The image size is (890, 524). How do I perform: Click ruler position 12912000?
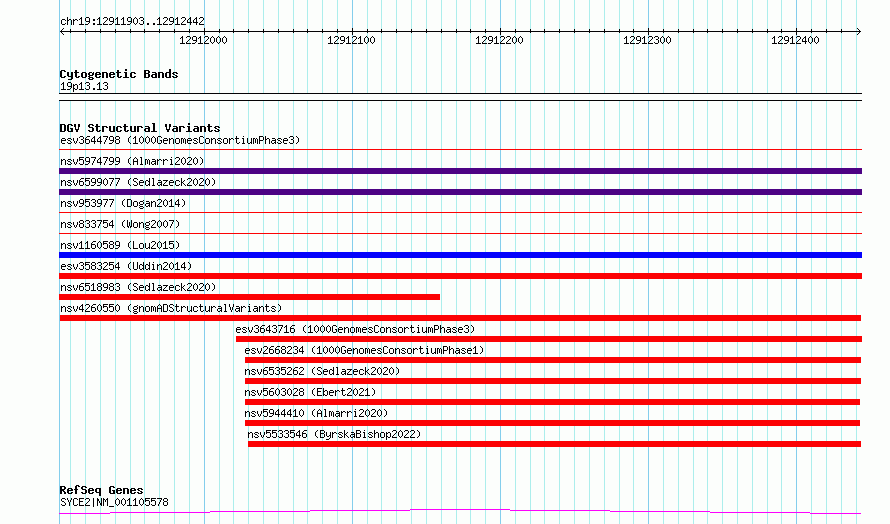pos(203,40)
